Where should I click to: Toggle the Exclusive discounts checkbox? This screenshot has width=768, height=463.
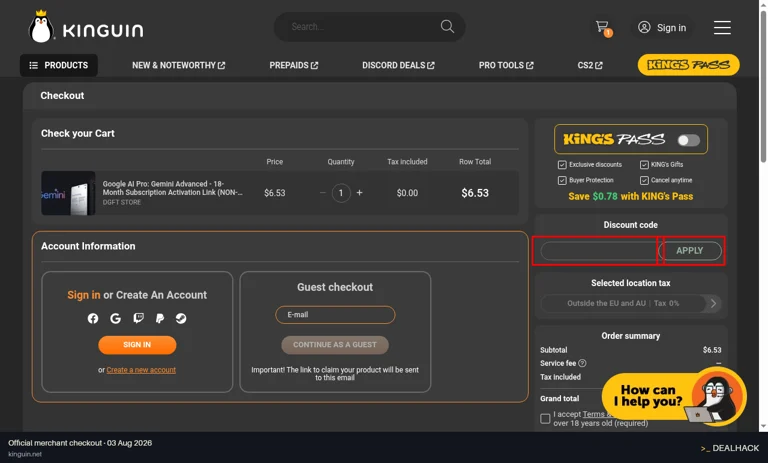click(562, 165)
